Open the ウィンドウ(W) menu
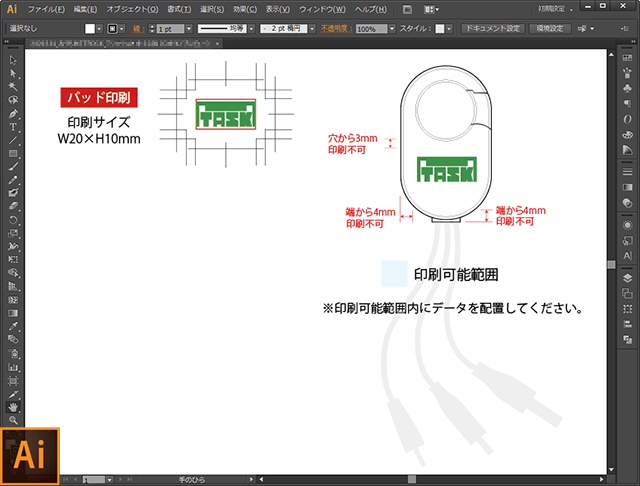Image resolution: width=640 pixels, height=486 pixels. (x=322, y=9)
